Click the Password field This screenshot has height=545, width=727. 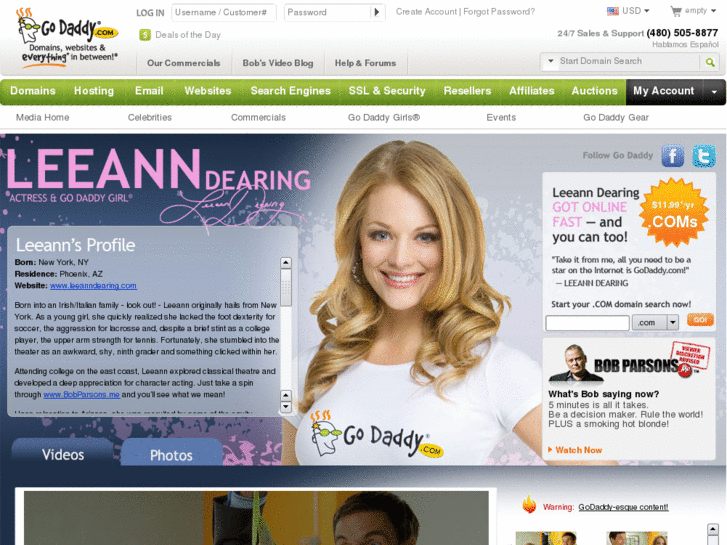pos(328,13)
